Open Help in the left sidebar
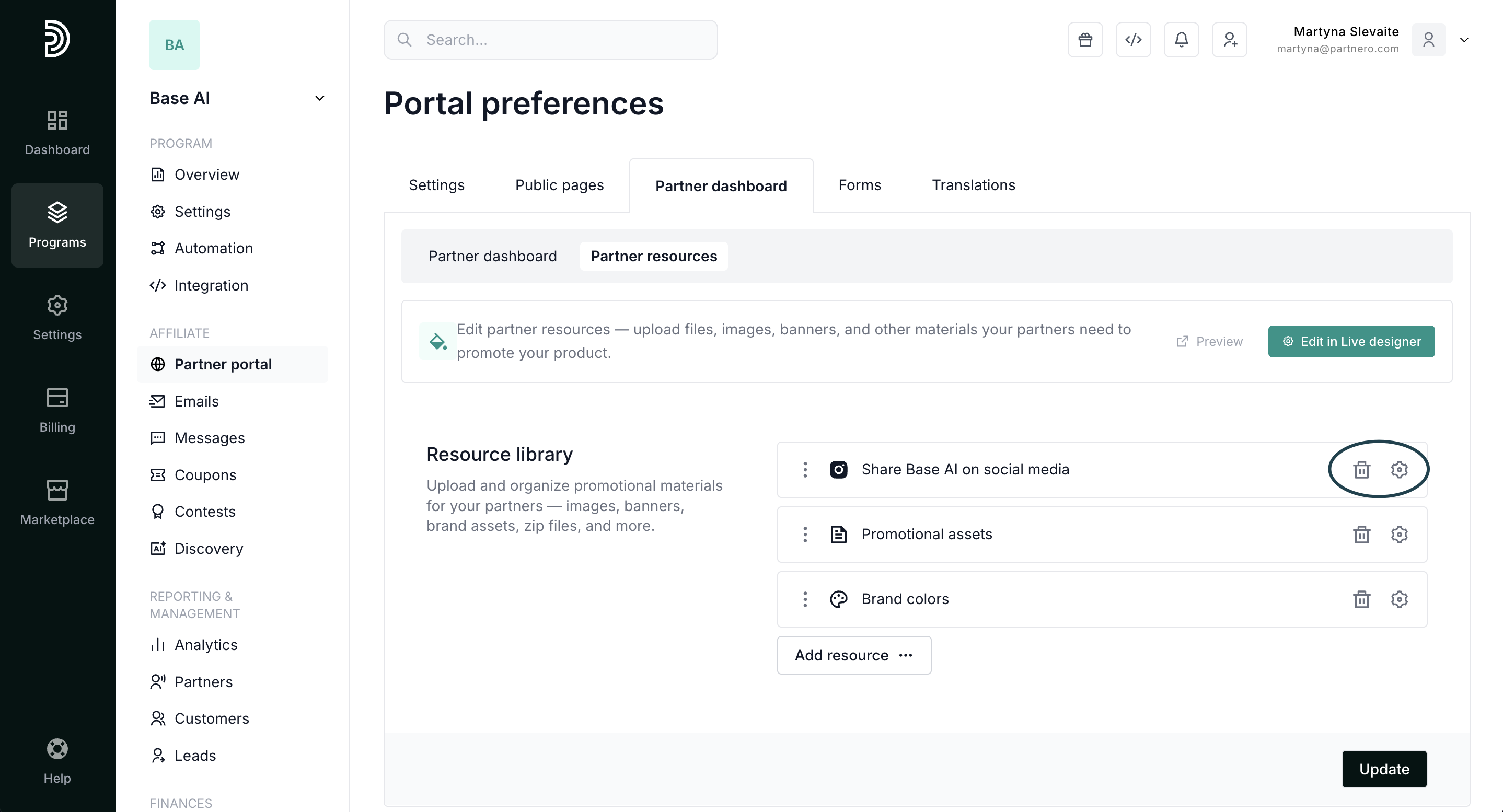1503x812 pixels. 57,761
